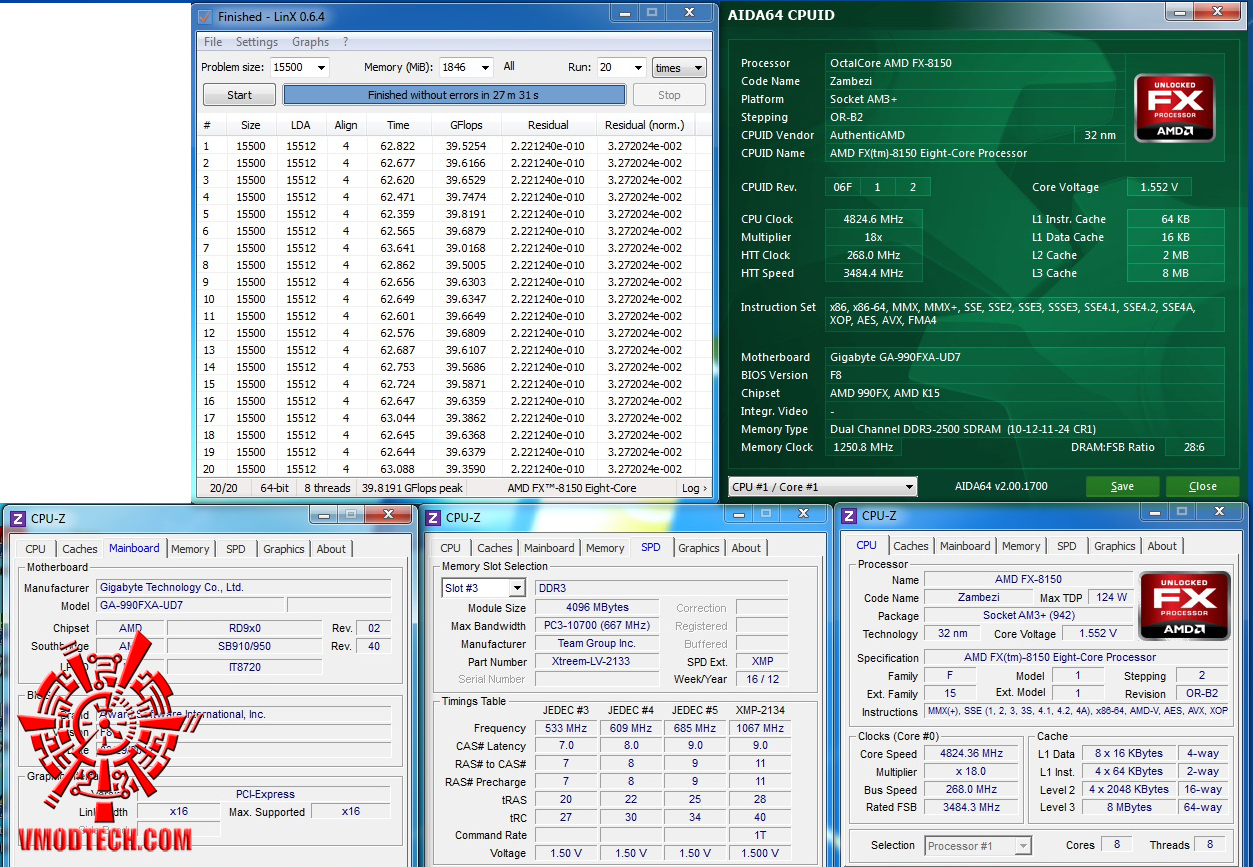This screenshot has height=867, width=1253.
Task: Click the AMD FX logo in AIDA64 CPUID
Action: [1174, 109]
